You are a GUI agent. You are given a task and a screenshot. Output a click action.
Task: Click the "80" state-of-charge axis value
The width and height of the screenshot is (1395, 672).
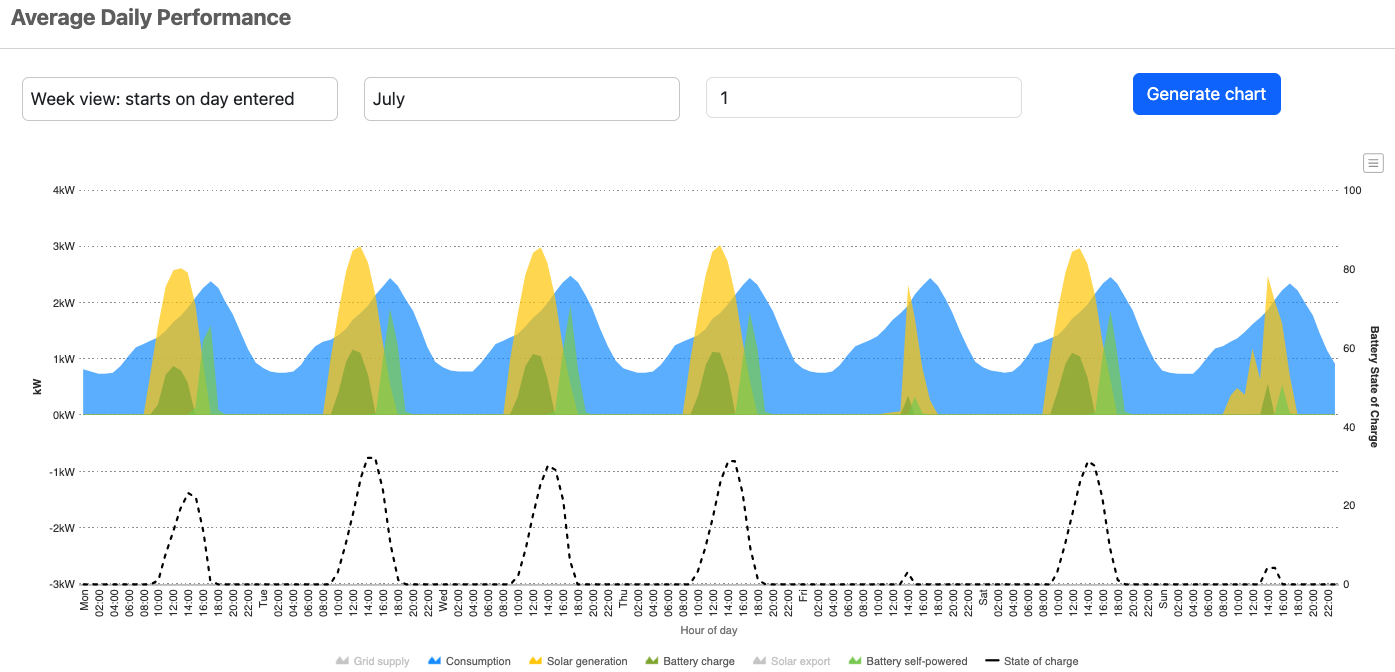point(1350,269)
